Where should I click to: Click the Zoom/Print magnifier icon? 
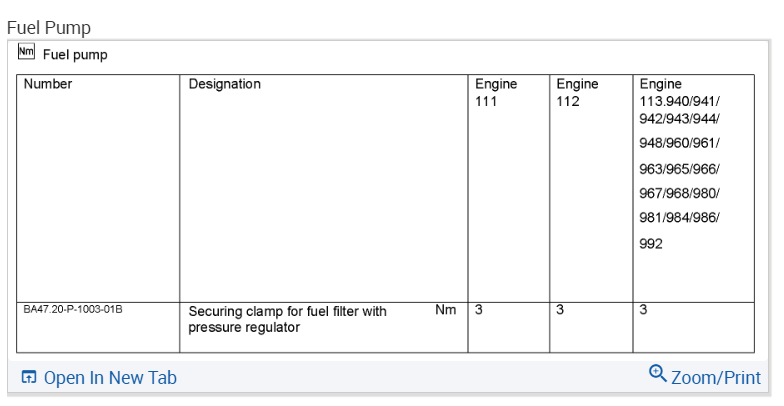(657, 374)
